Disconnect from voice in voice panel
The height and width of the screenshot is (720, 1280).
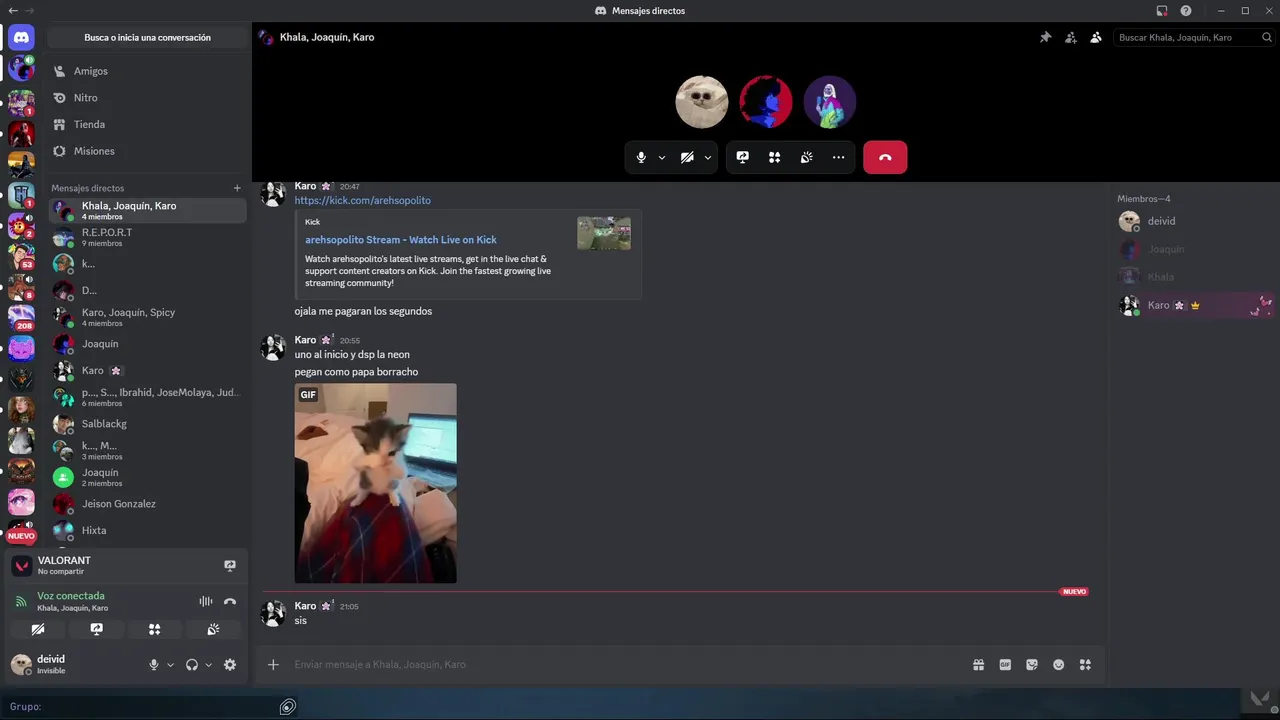[230, 601]
